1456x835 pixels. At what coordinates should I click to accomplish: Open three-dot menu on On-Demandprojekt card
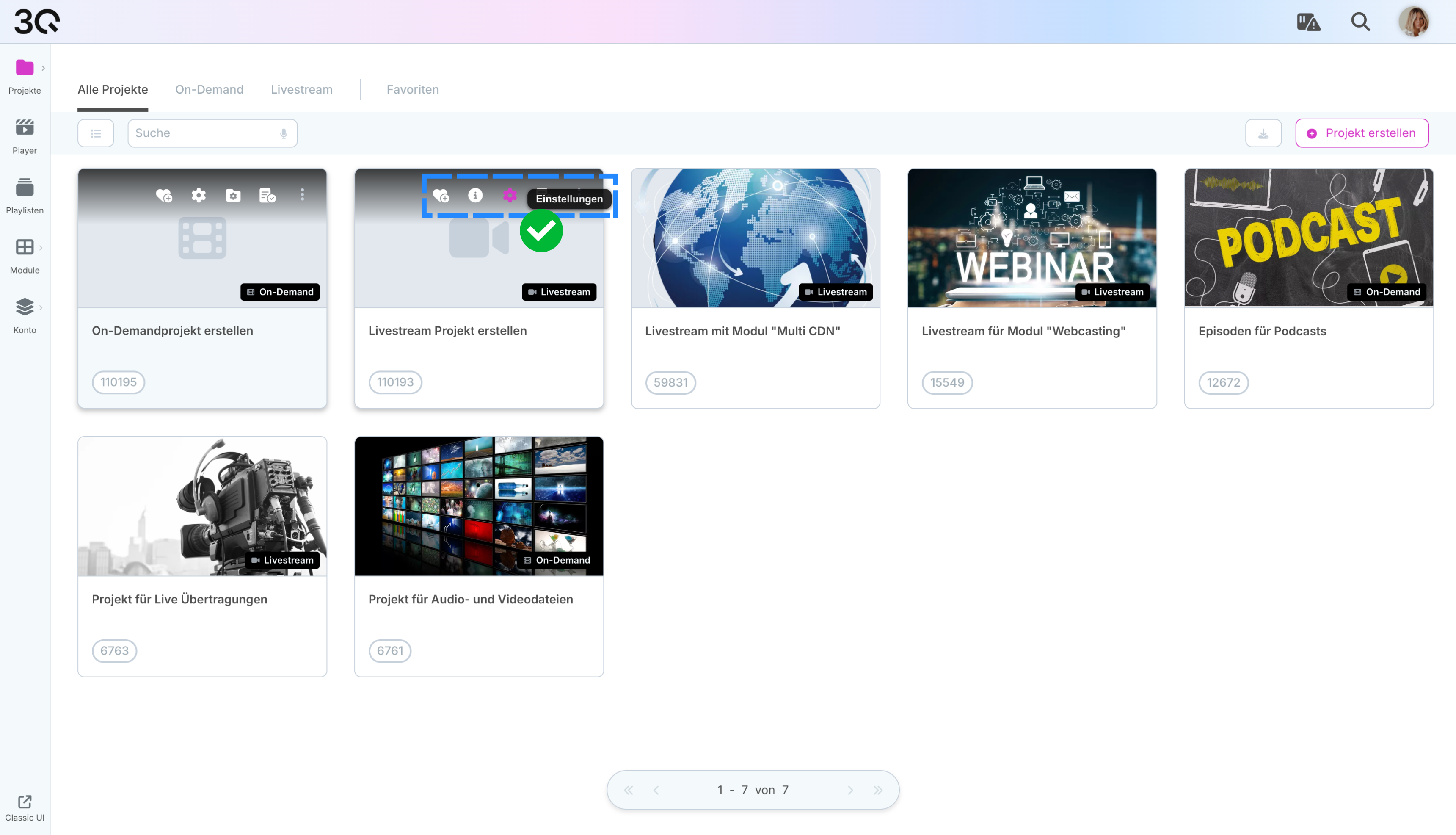coord(302,195)
